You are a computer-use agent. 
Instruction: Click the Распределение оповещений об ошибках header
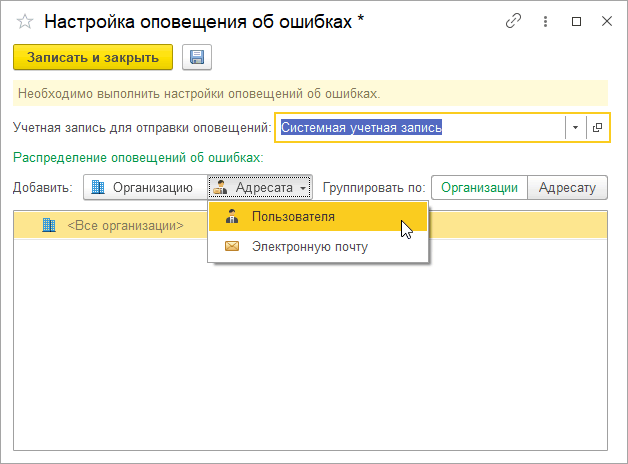[138, 158]
